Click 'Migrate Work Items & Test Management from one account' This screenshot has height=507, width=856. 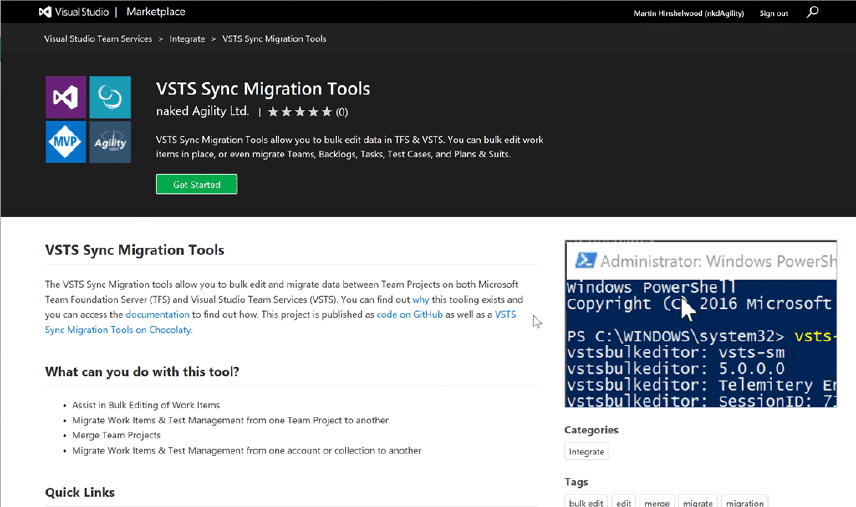(x=247, y=451)
